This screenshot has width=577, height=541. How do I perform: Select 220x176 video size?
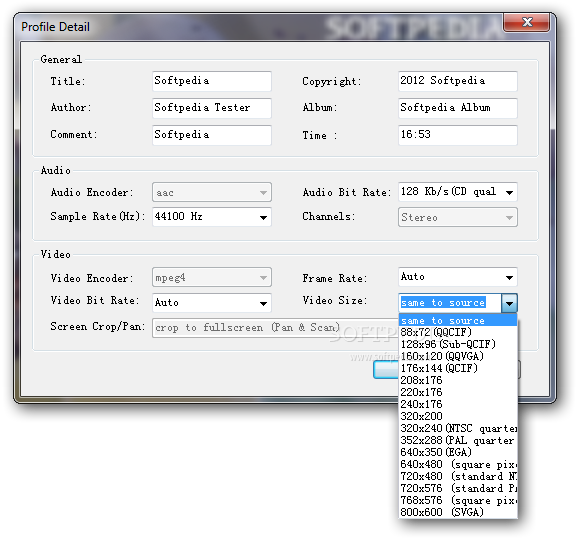click(x=458, y=392)
